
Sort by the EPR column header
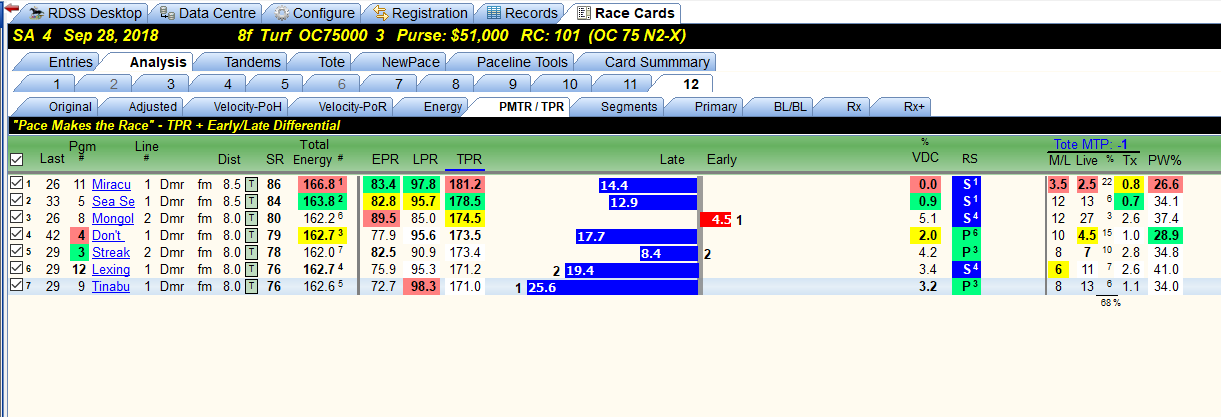click(385, 159)
